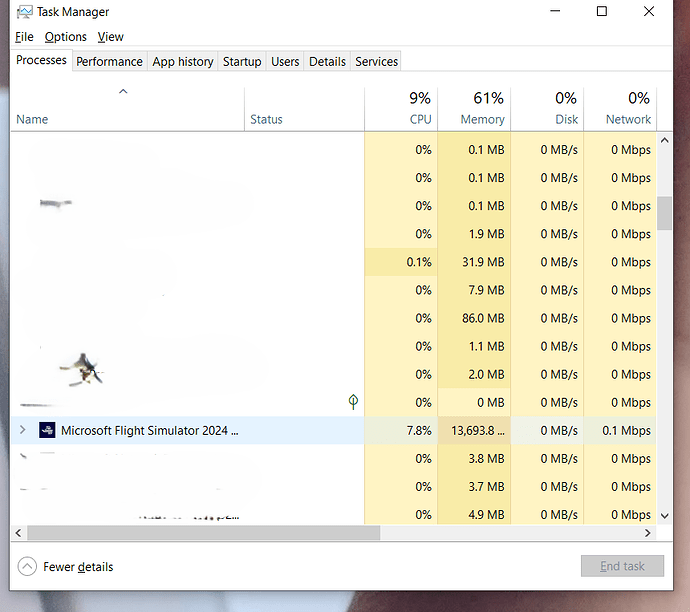690x612 pixels.
Task: Select the Microsoft Flight Simulator 2024 process name
Action: click(150, 430)
